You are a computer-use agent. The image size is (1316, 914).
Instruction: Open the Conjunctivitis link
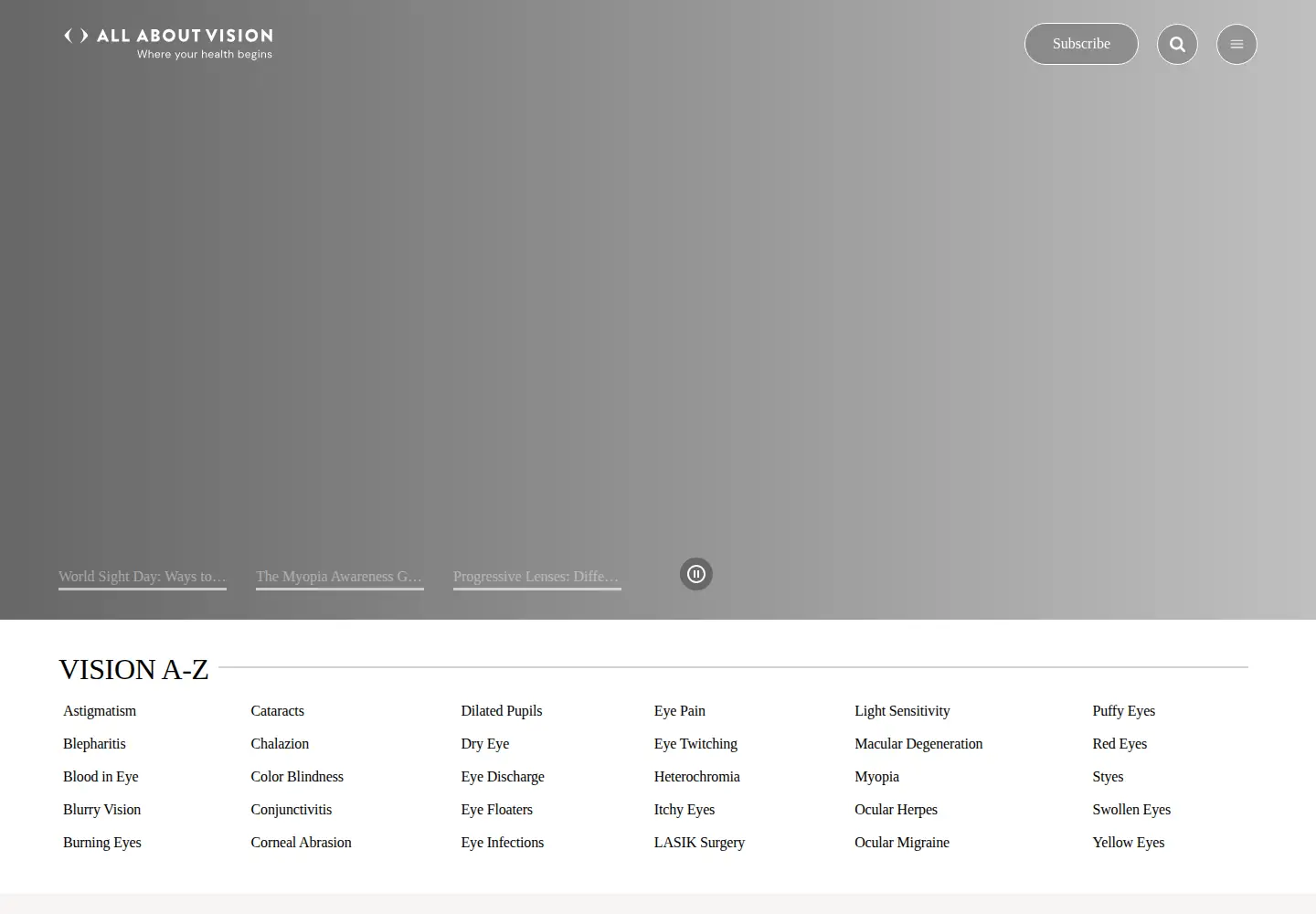click(292, 810)
